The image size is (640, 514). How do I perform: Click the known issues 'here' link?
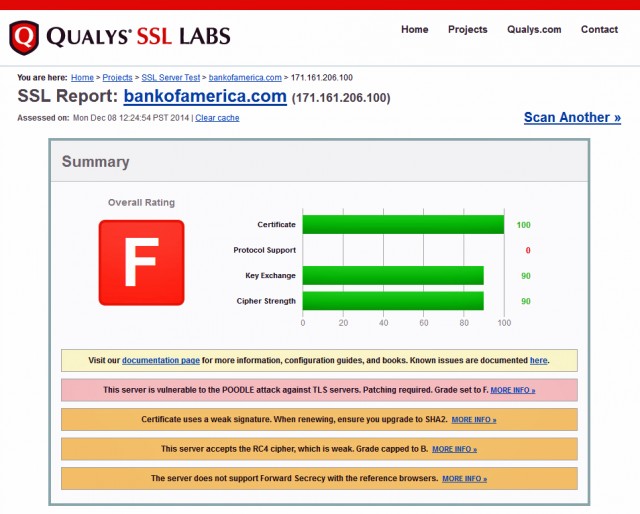(x=538, y=360)
